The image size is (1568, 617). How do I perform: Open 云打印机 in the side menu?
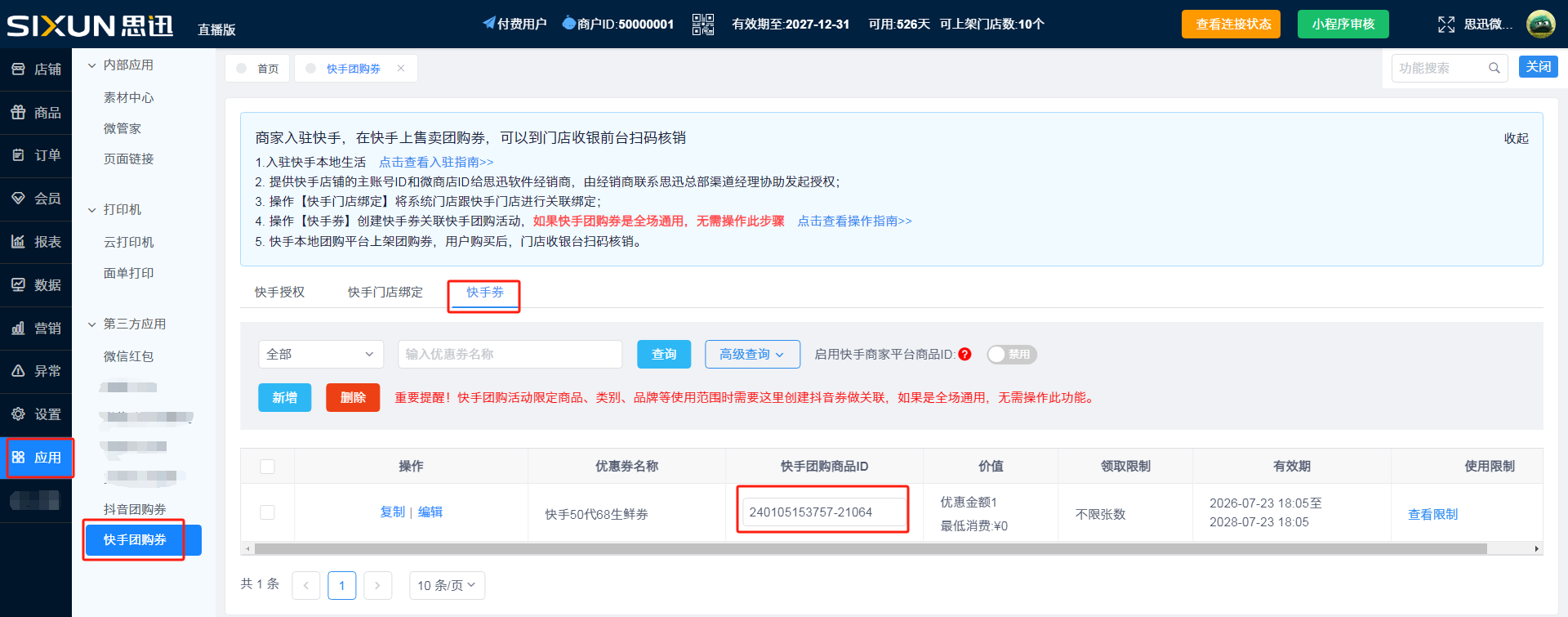pos(128,242)
